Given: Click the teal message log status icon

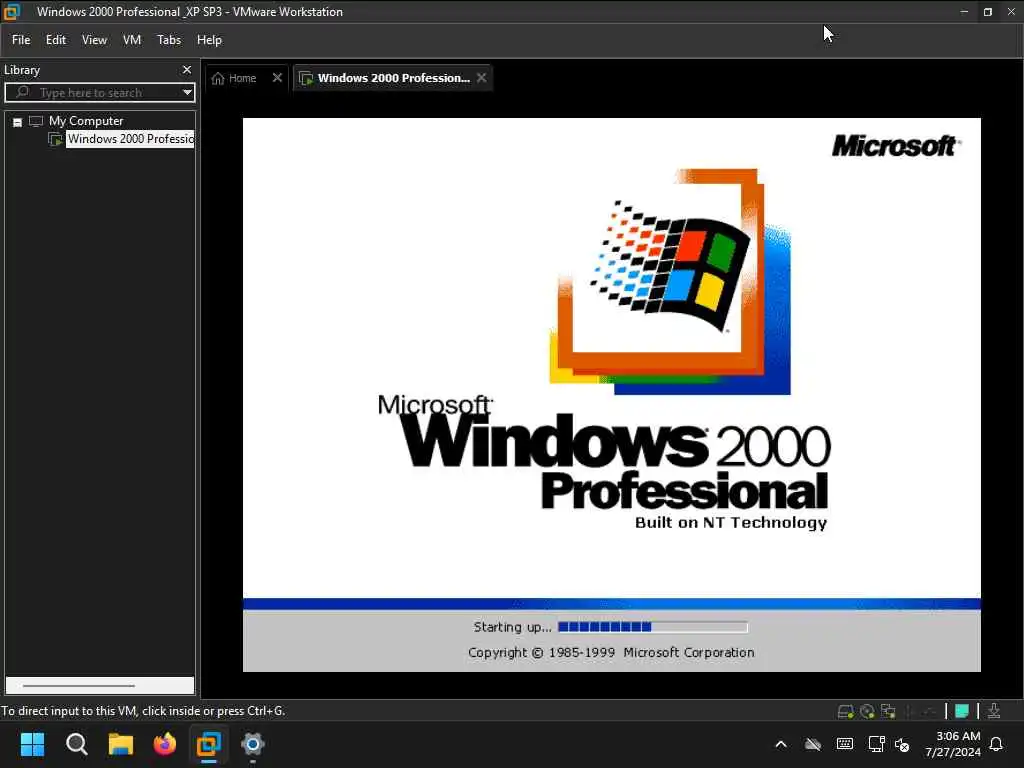Looking at the screenshot, I should [x=962, y=711].
